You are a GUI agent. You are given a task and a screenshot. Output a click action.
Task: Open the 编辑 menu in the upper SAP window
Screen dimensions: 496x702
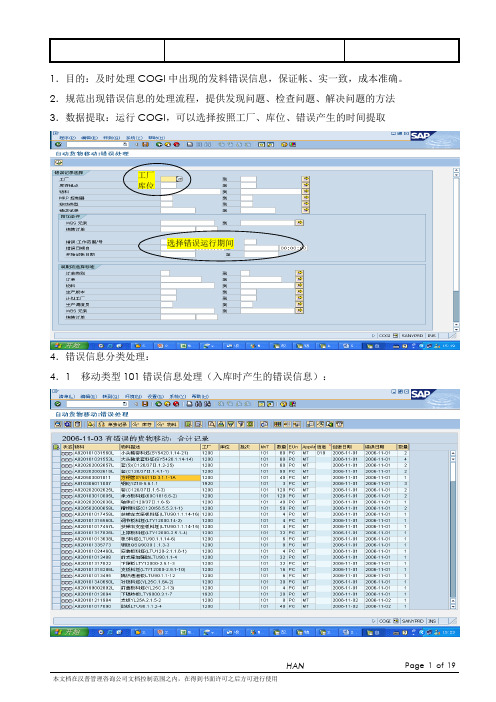(84, 137)
